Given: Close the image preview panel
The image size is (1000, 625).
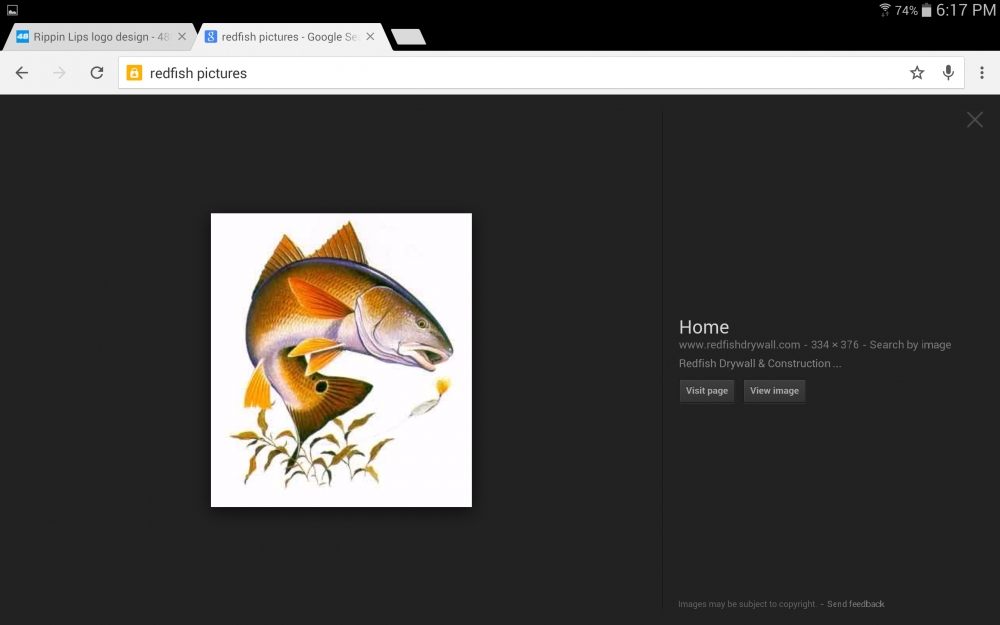Looking at the screenshot, I should click(x=975, y=120).
